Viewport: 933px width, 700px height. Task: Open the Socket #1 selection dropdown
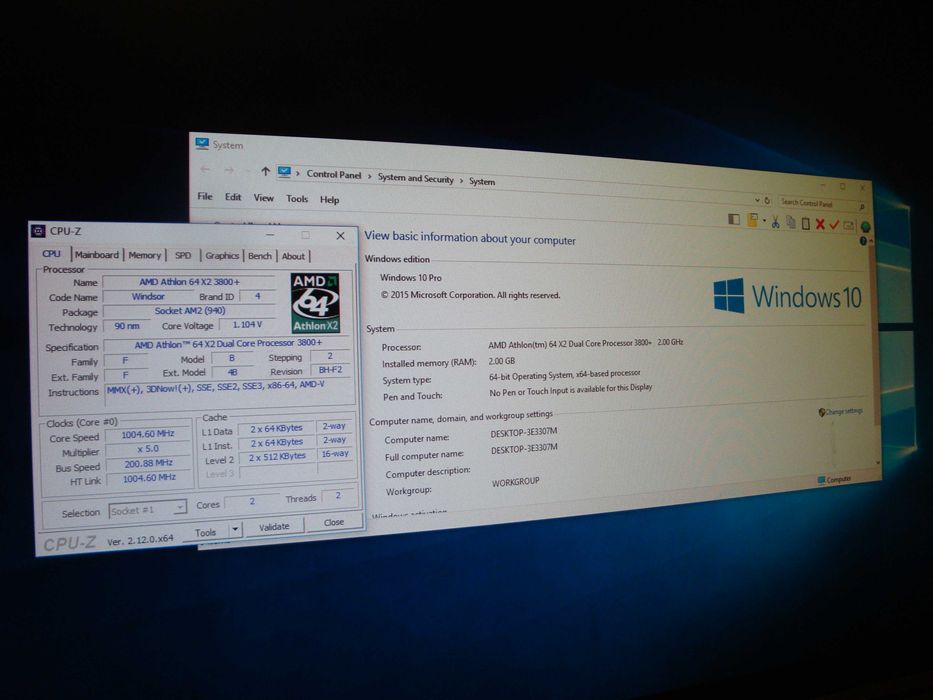(147, 510)
